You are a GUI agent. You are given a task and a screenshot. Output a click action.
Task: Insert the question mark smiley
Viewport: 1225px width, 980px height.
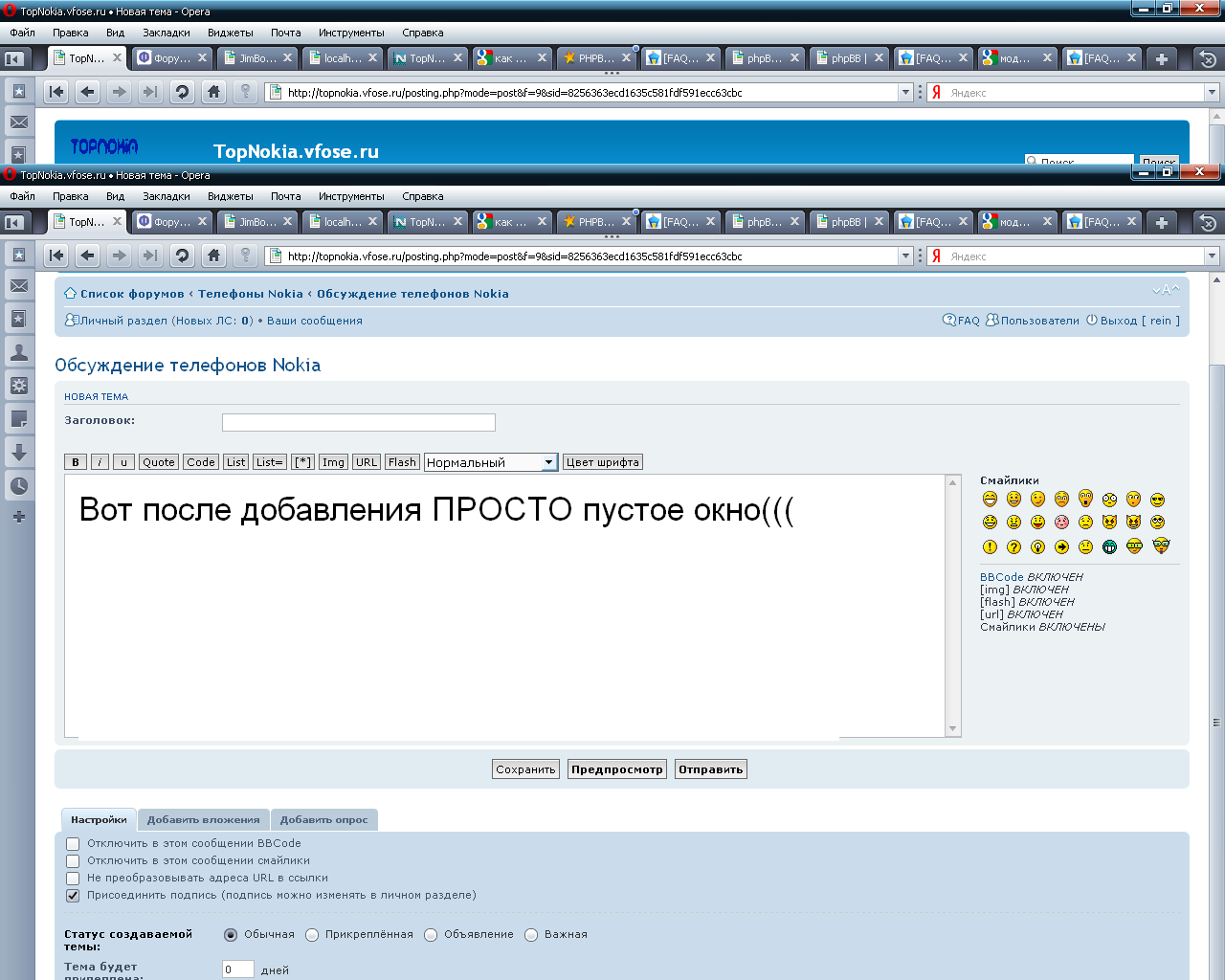click(1013, 546)
